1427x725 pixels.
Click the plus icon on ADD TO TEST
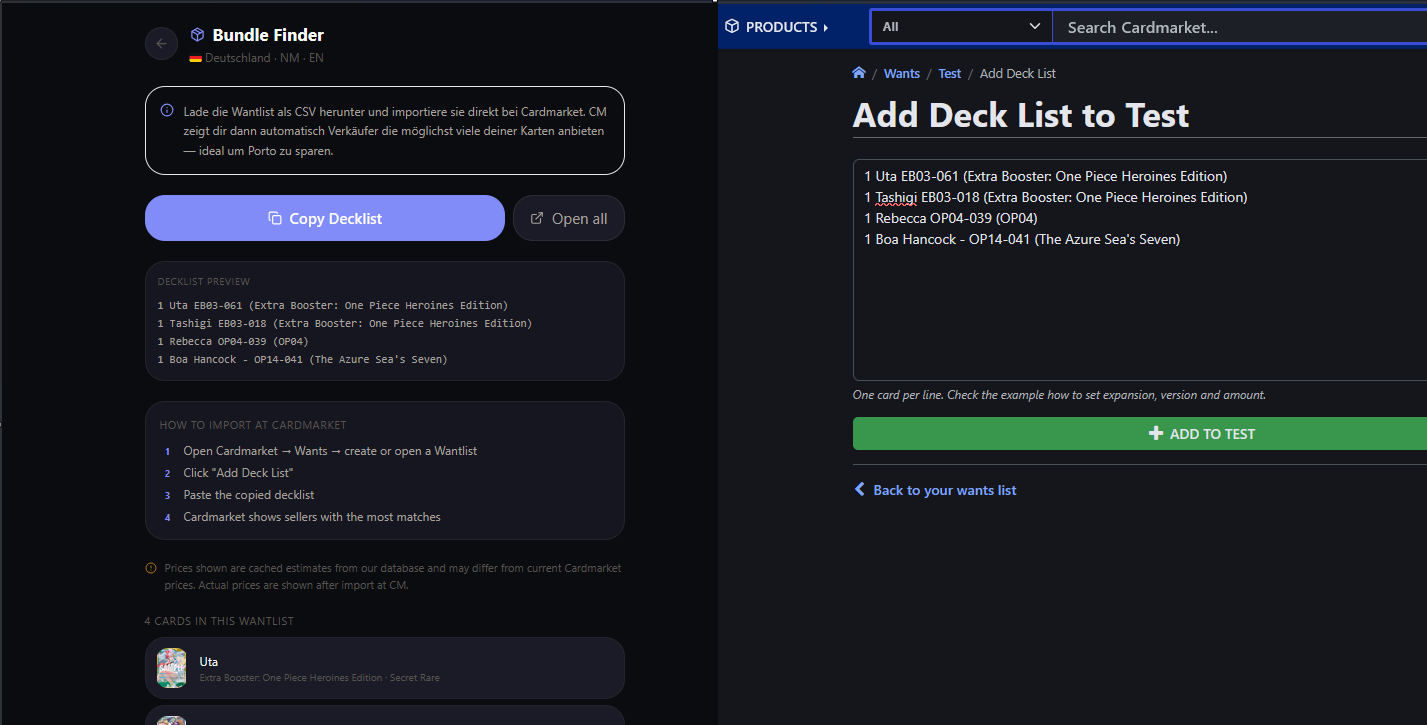[1156, 434]
